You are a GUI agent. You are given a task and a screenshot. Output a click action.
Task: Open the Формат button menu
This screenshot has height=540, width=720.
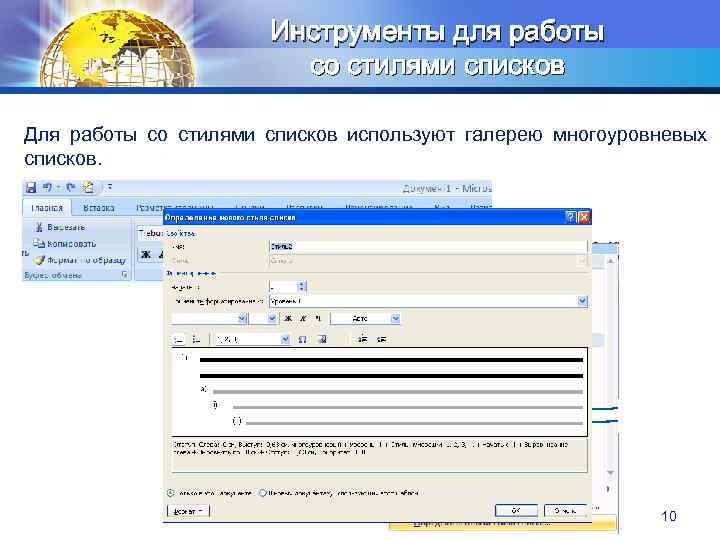coord(188,511)
